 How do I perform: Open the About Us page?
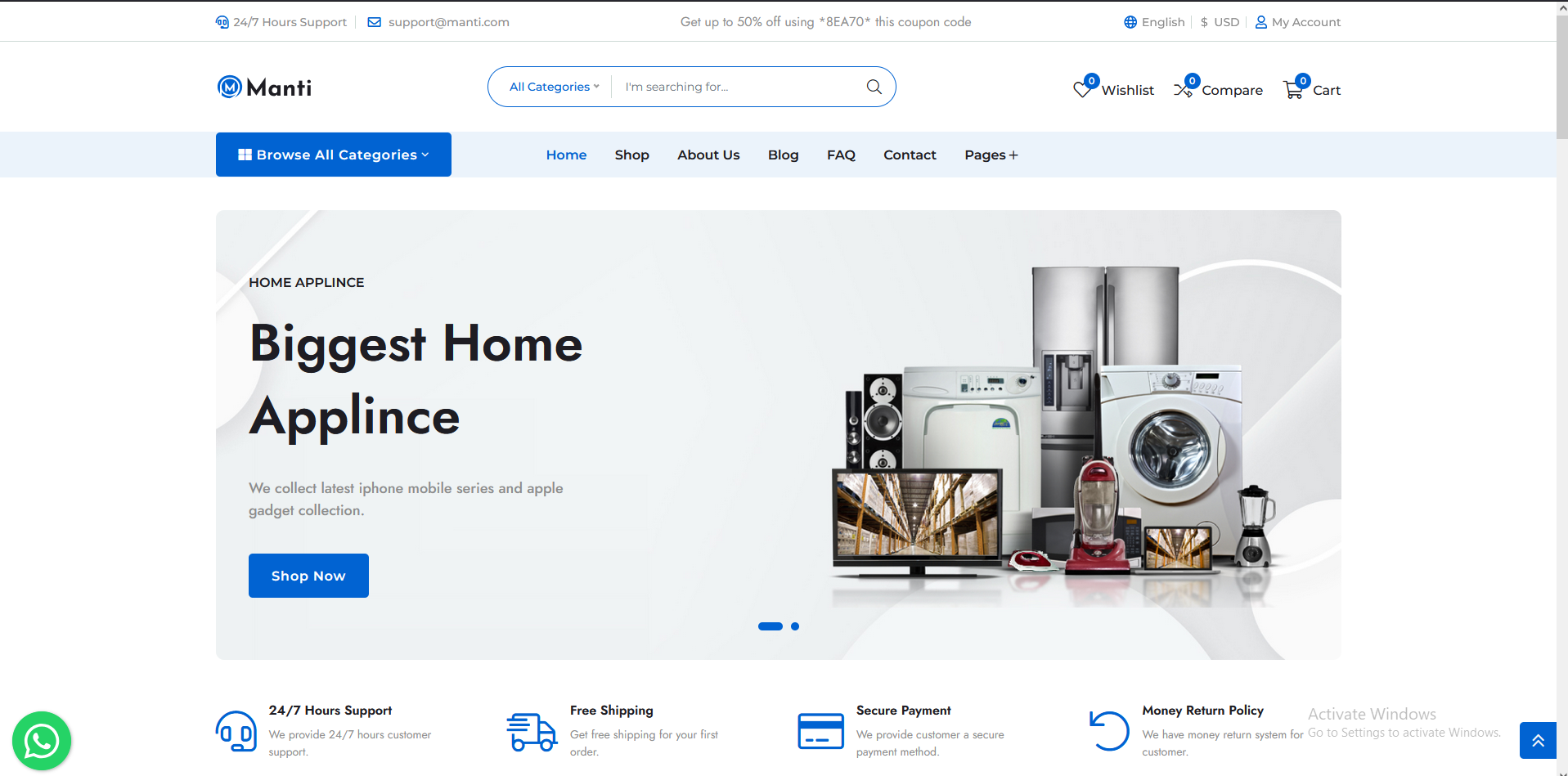708,155
